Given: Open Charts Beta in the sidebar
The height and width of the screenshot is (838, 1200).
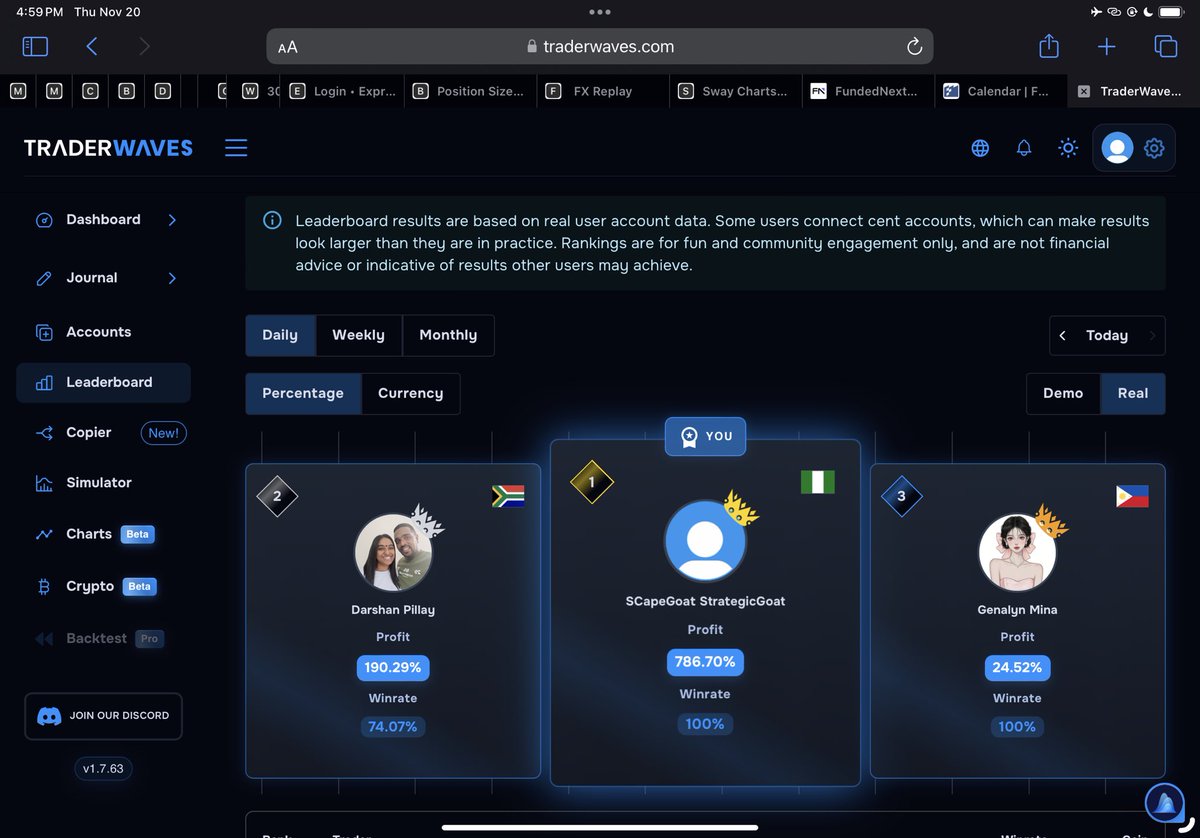Looking at the screenshot, I should point(95,534).
